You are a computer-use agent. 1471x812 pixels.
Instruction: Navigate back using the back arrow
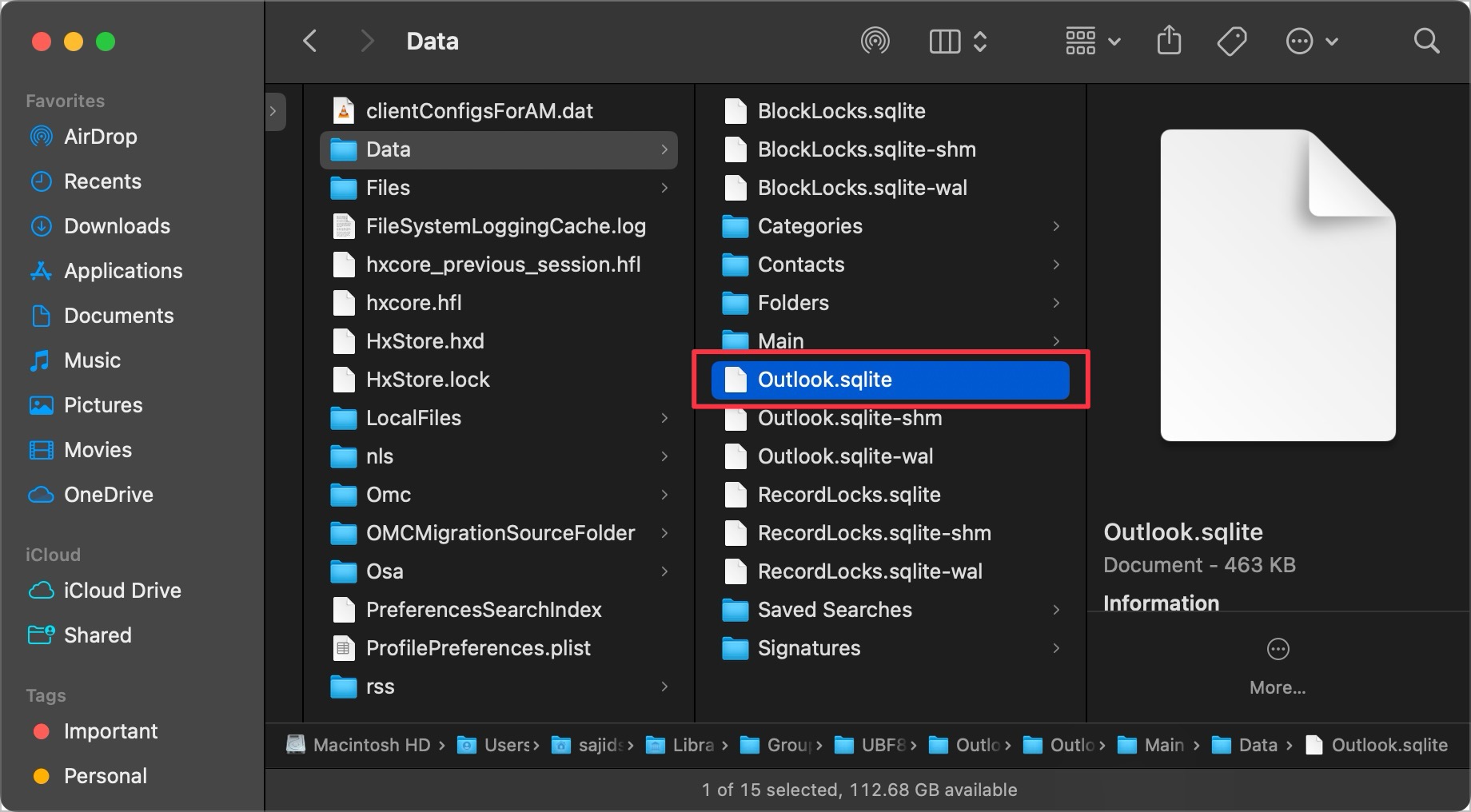click(x=309, y=40)
